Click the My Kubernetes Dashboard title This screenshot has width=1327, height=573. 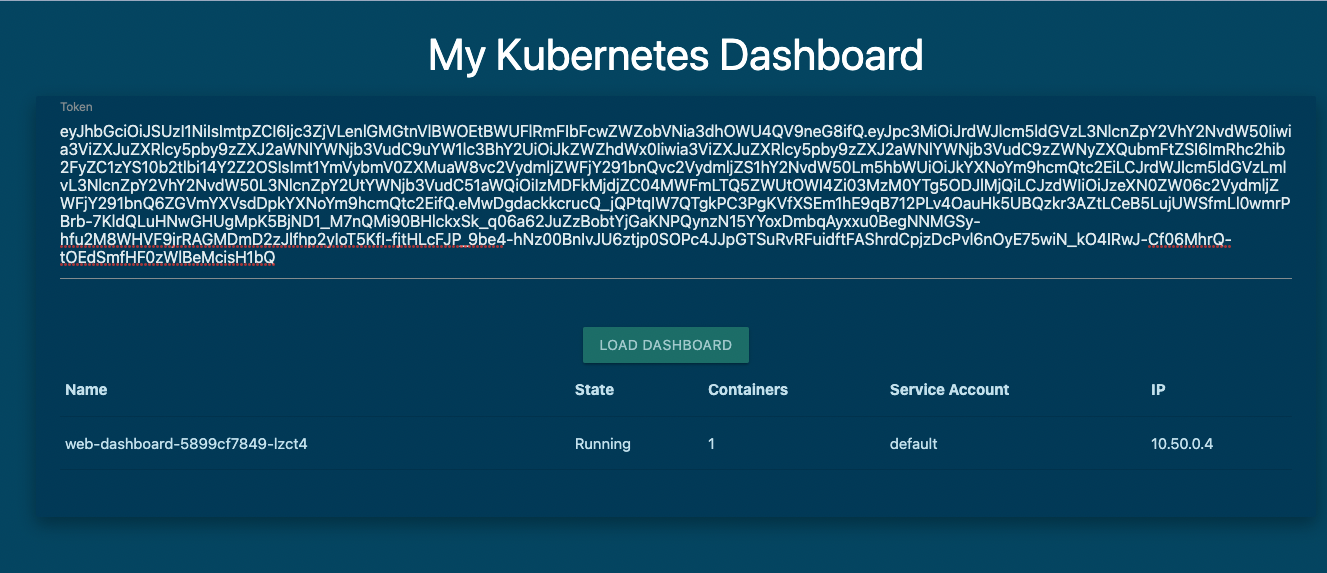[x=676, y=54]
